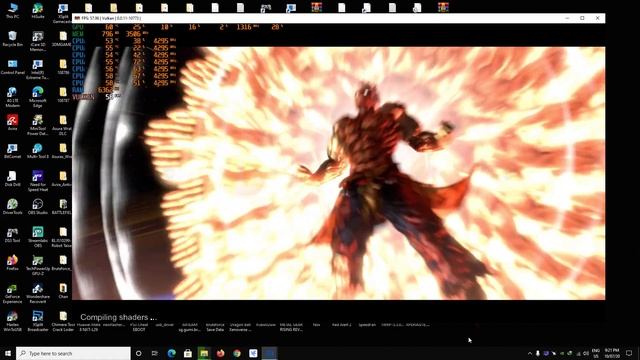640x360 pixels.
Task: Open Chimera Tool Crack Loader file
Action: (x=63, y=321)
